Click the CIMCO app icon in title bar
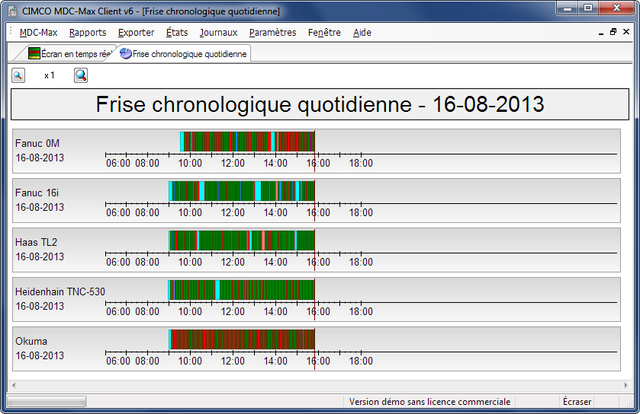 pos(13,11)
